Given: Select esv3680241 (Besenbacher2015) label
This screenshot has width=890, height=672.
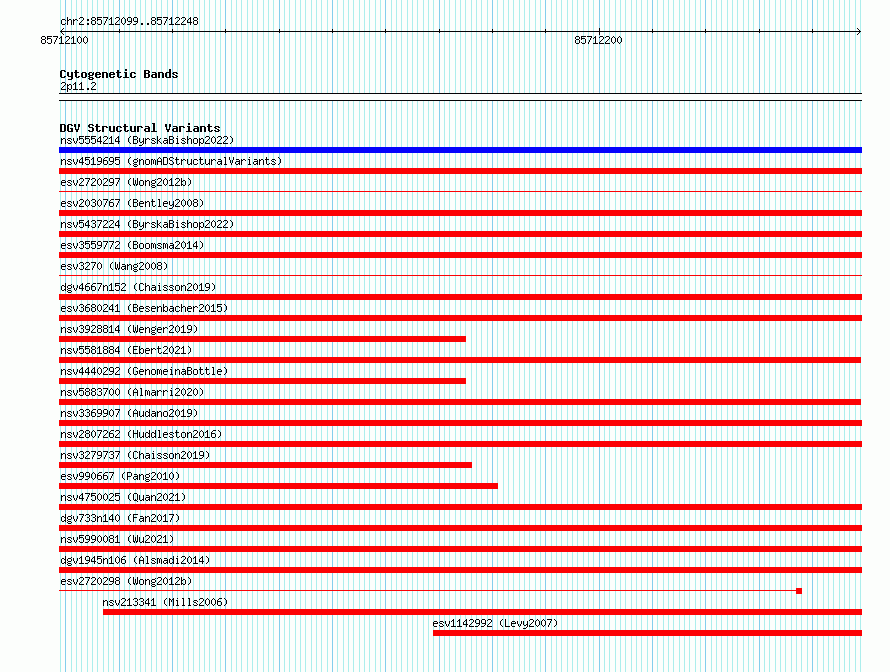Looking at the screenshot, I should [x=144, y=308].
